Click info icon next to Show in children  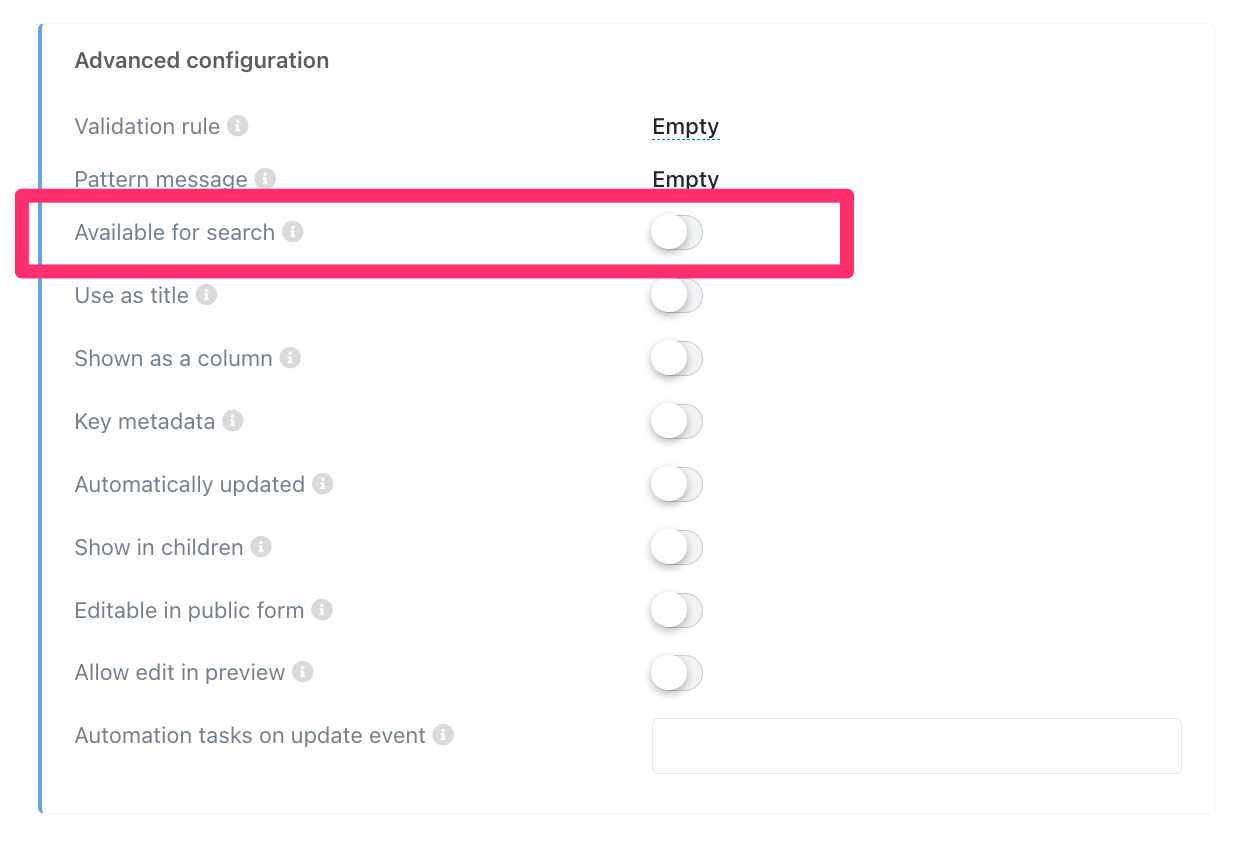coord(261,547)
